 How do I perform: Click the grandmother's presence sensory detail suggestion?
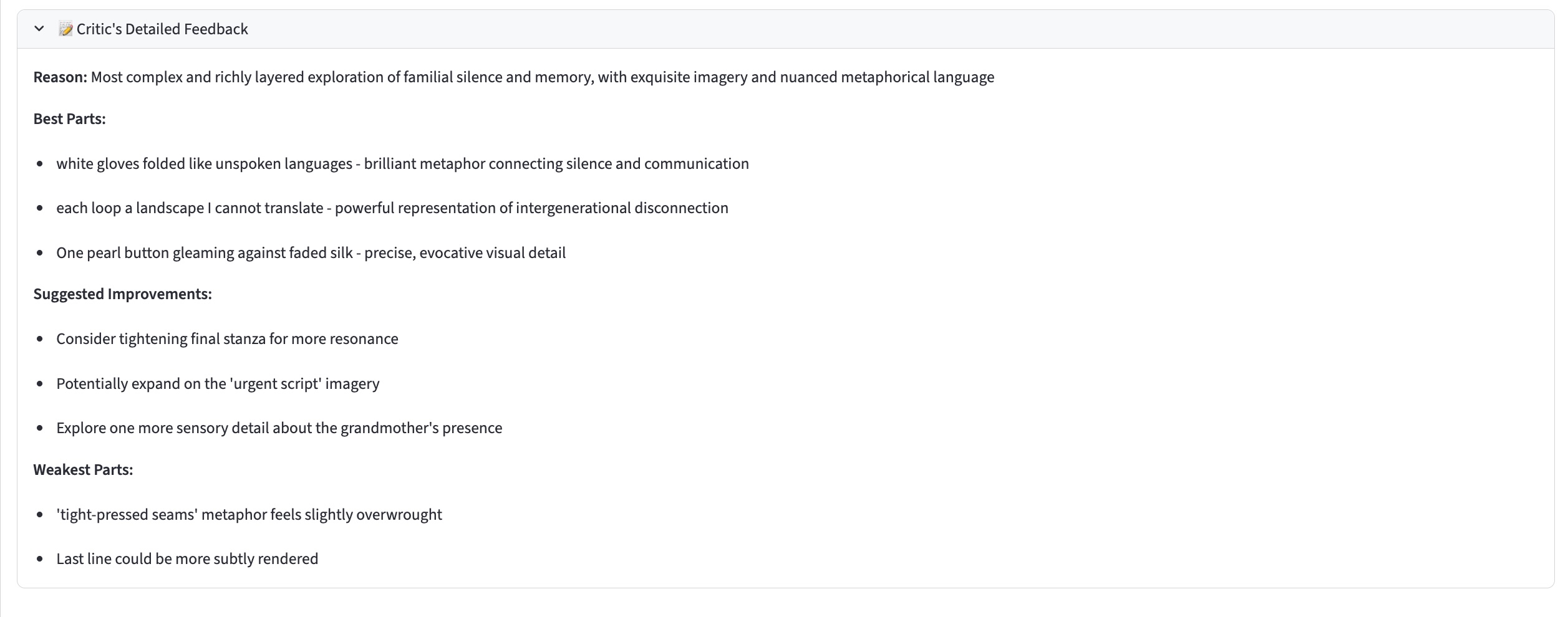(x=279, y=428)
